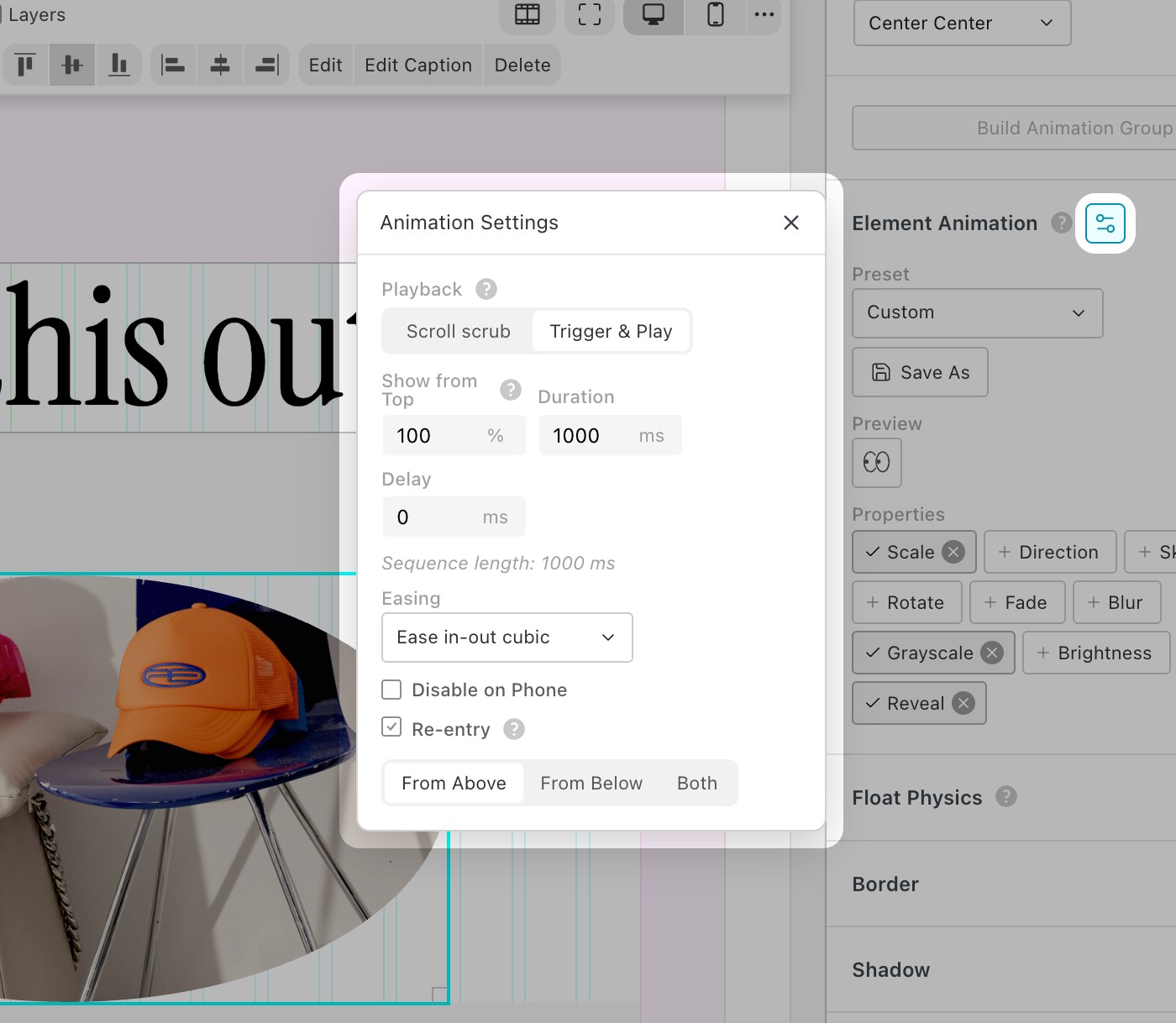Select Trigger & Play playback mode

click(611, 332)
